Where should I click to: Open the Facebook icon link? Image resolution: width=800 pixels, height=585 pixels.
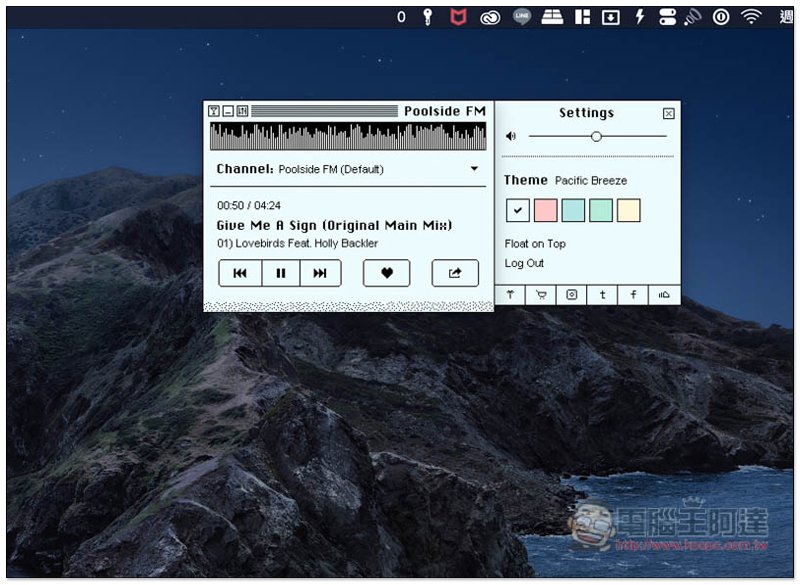tap(633, 295)
